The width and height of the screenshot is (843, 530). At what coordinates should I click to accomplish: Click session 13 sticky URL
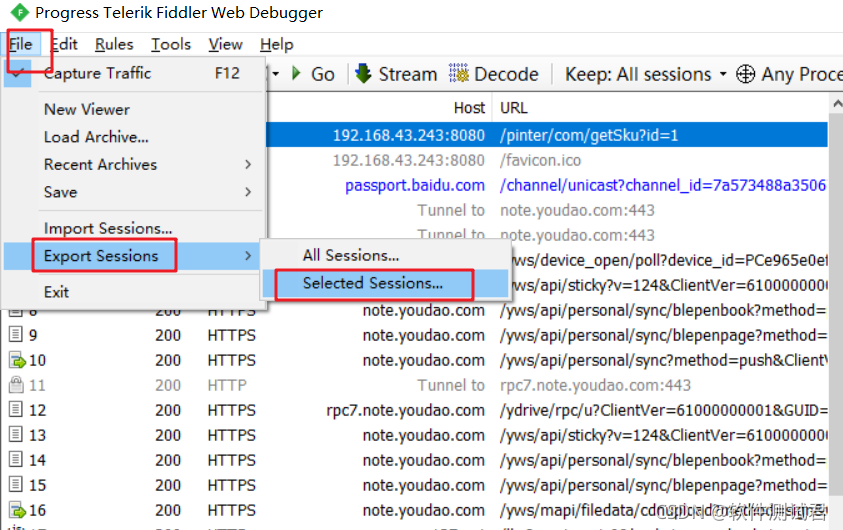tap(663, 435)
